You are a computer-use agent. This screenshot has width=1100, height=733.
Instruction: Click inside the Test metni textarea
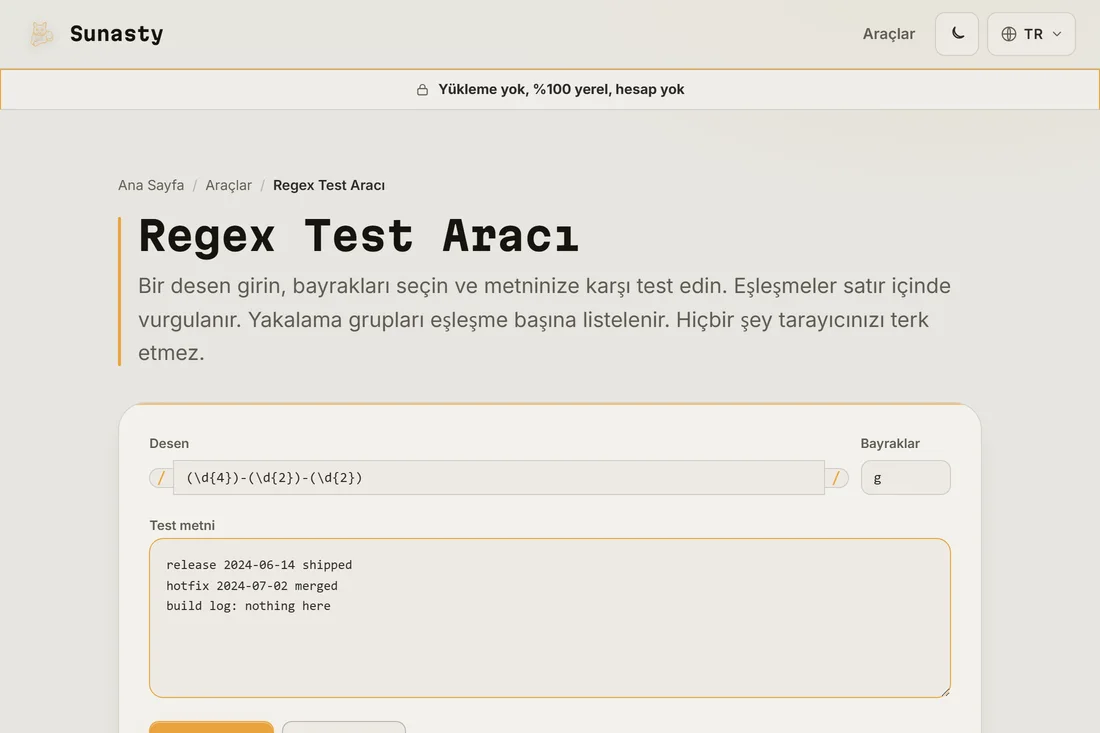point(550,618)
